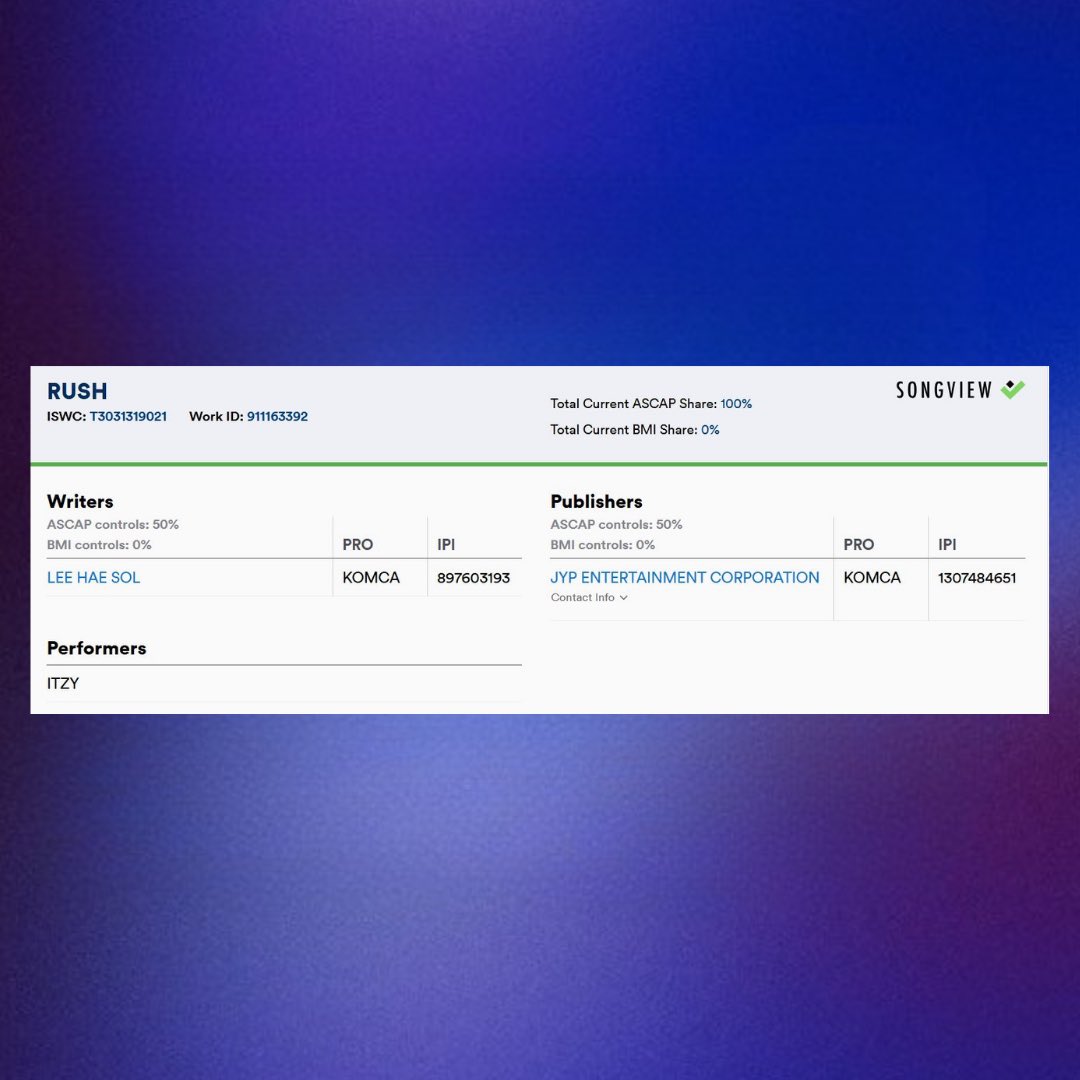The image size is (1080, 1080).
Task: Click the Songview checkmark logo icon
Action: [x=1012, y=389]
